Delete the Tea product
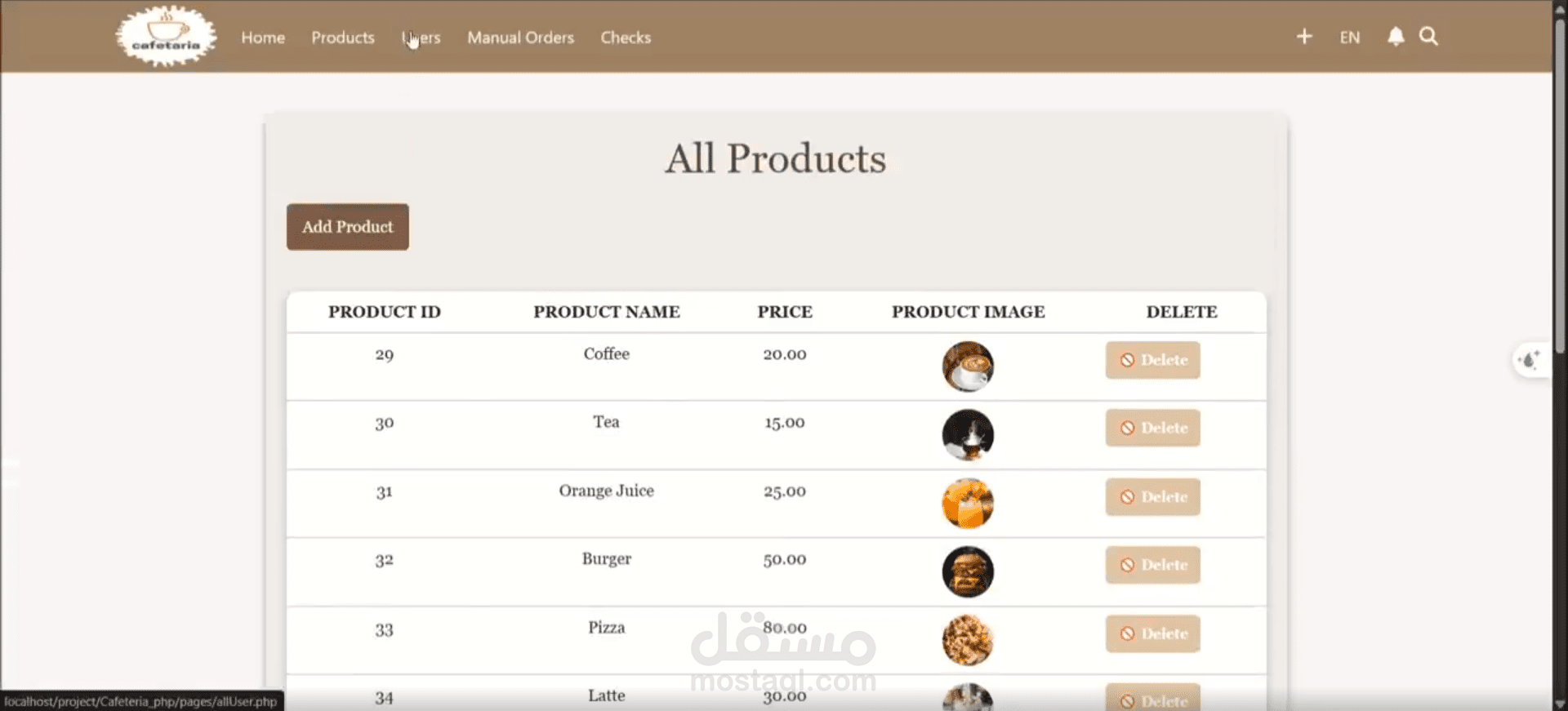 pyautogui.click(x=1153, y=428)
